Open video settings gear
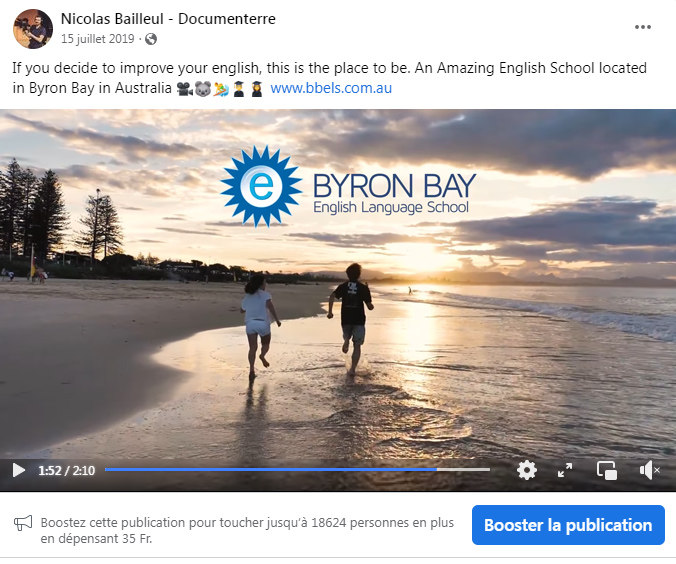 [x=527, y=470]
